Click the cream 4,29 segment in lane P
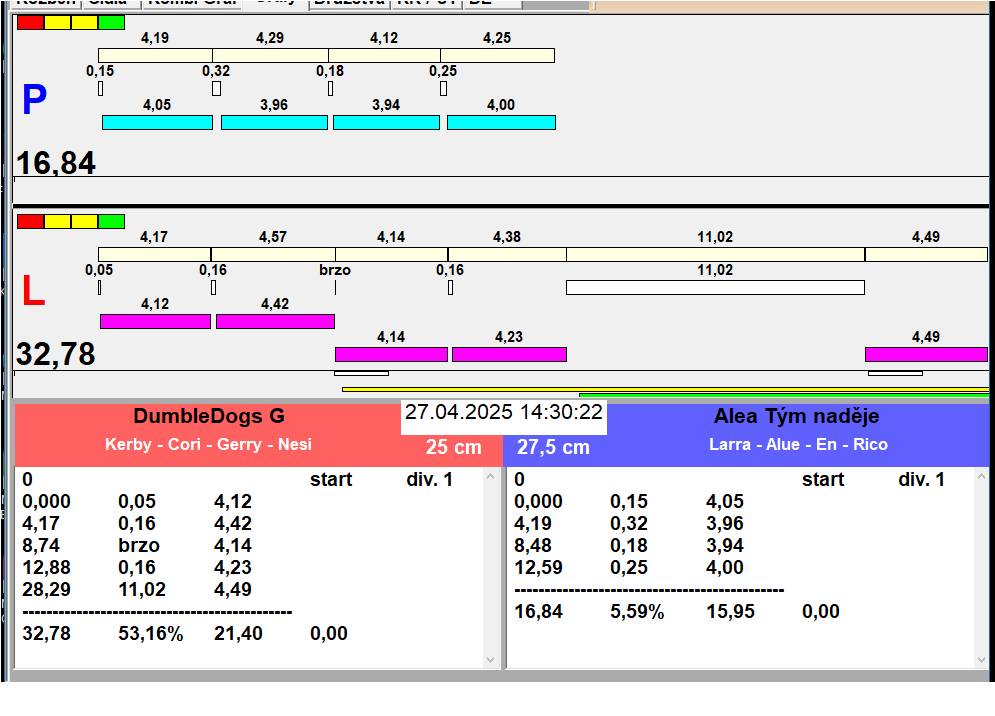Screen dimensions: 995x716 pos(270,55)
